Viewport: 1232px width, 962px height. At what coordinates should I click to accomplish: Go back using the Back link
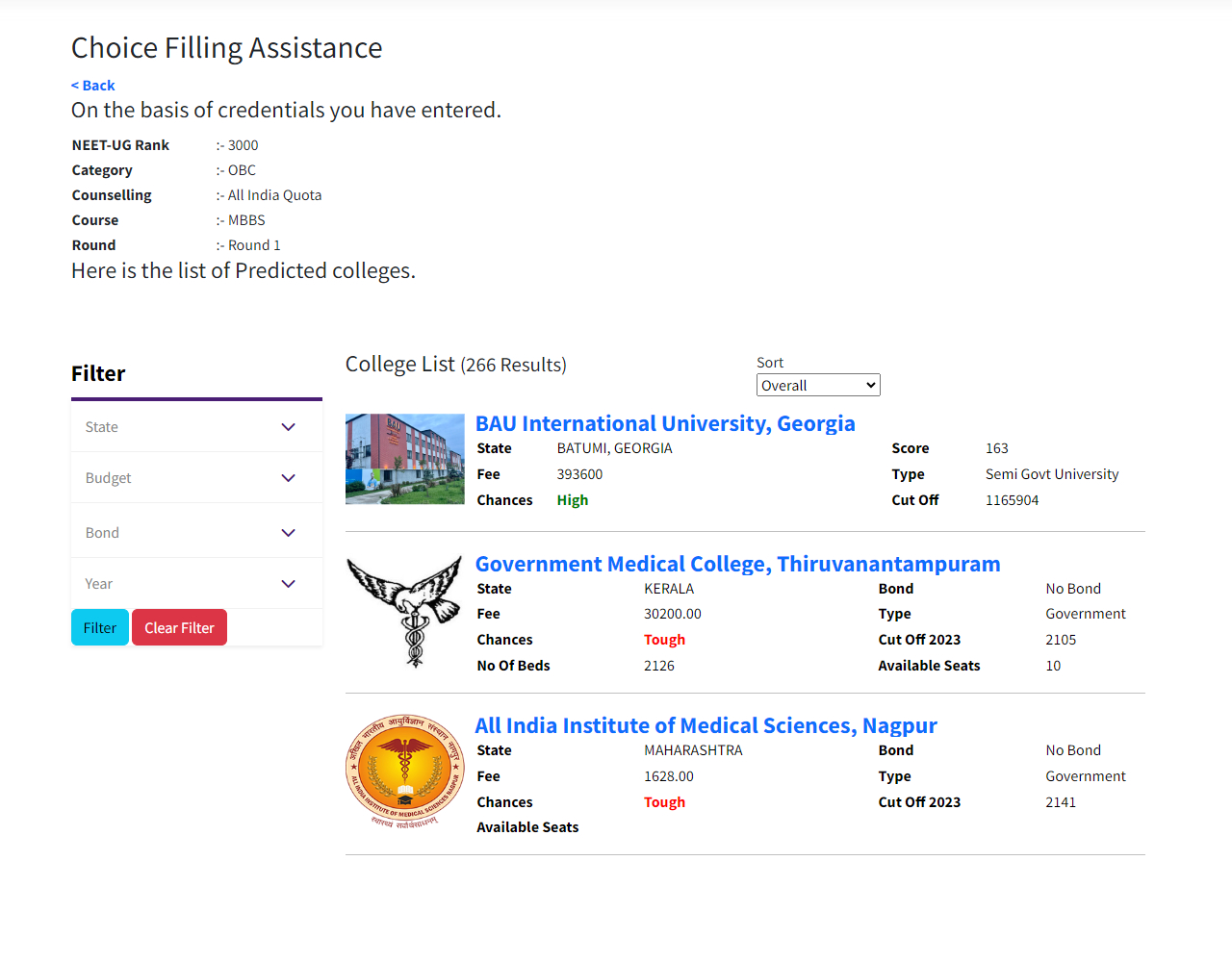tap(93, 86)
